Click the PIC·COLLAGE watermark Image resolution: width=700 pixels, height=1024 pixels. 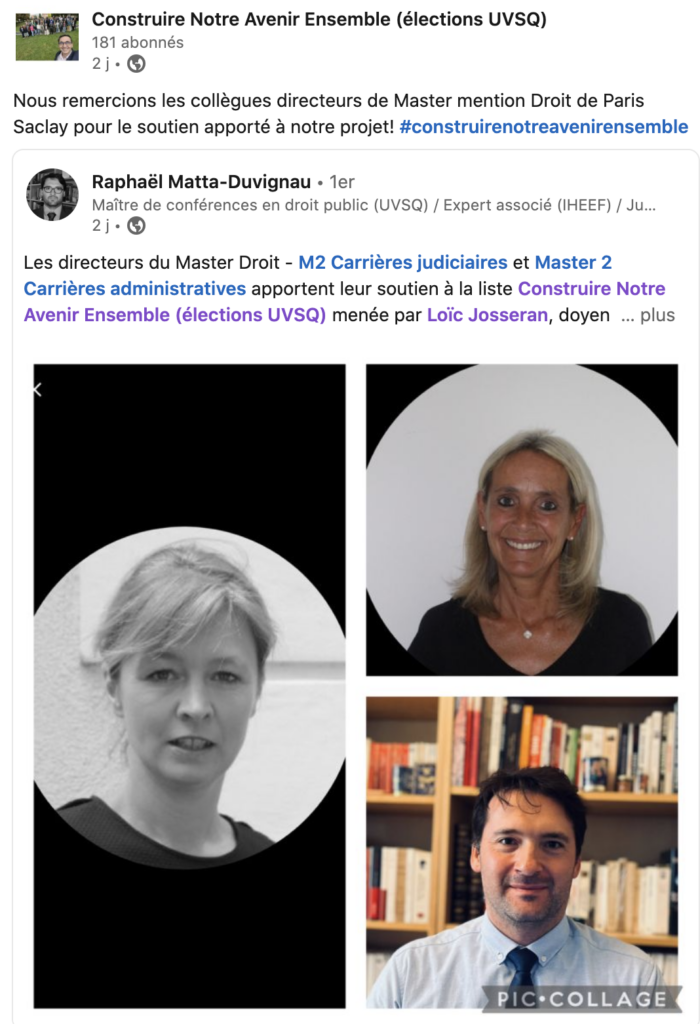pos(582,999)
